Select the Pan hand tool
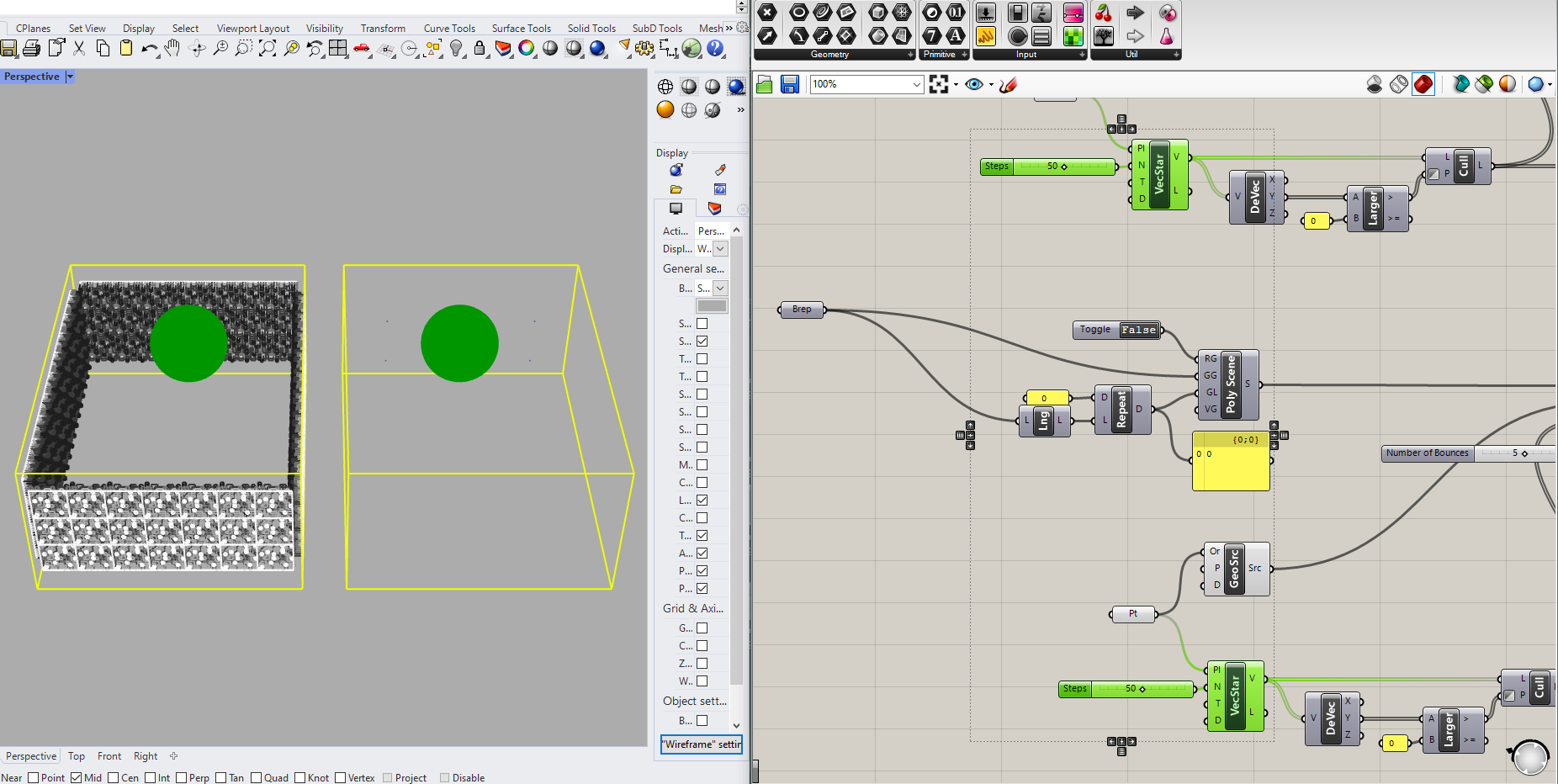This screenshot has height=784, width=1558. point(172,48)
